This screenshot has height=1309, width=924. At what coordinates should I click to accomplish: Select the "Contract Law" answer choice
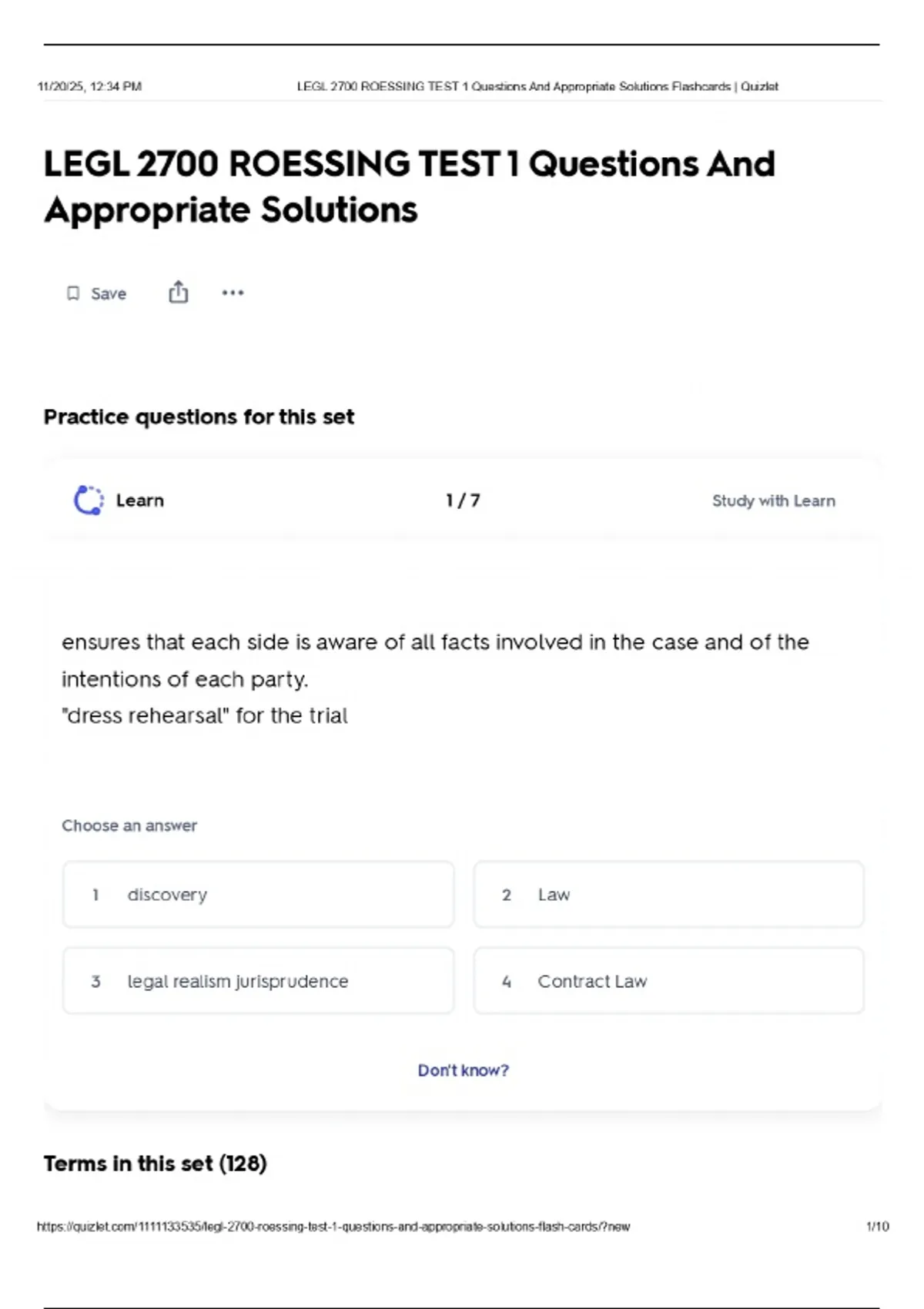pyautogui.click(x=668, y=981)
